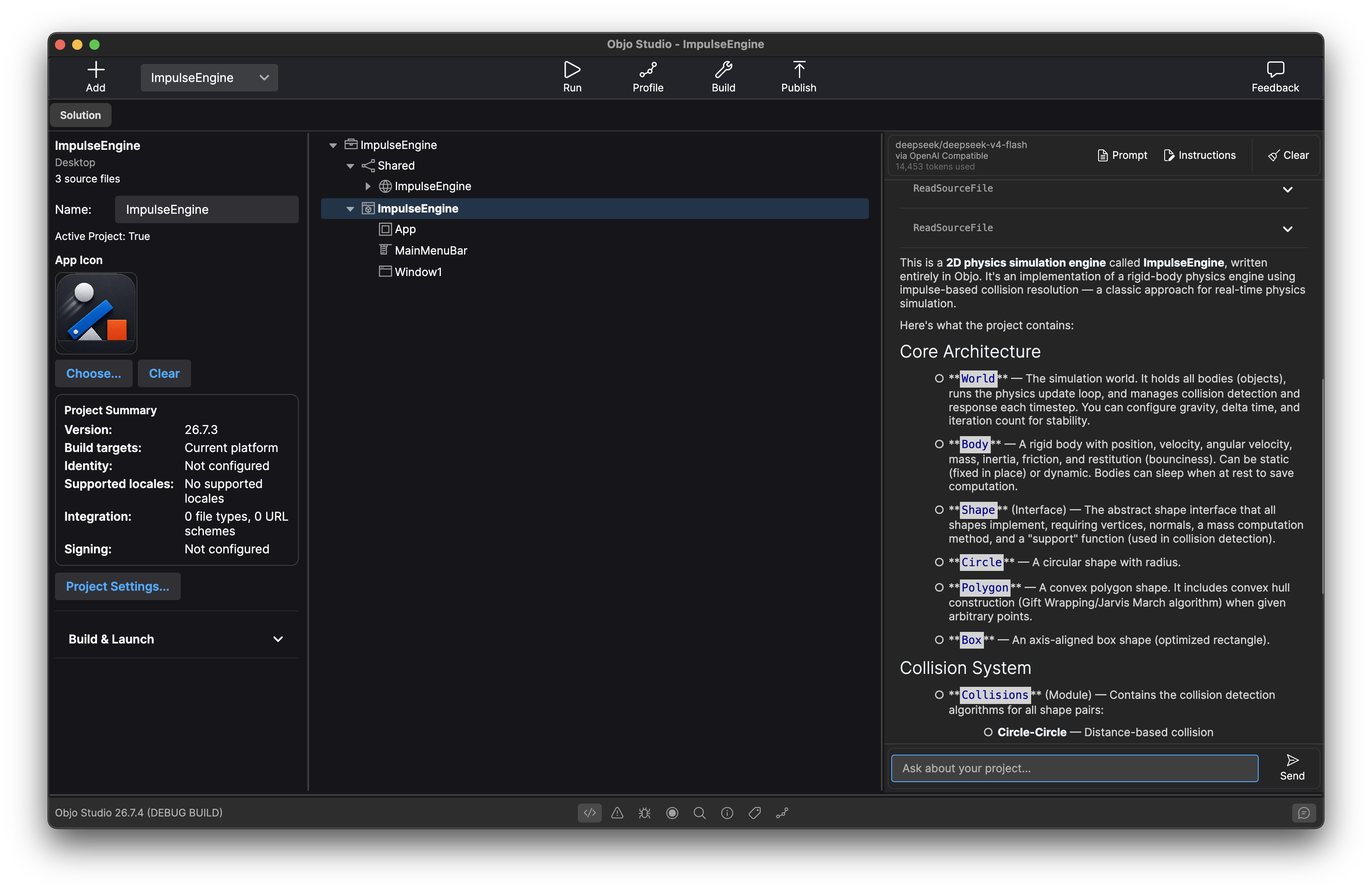1372x892 pixels.
Task: Open the Prompt document button
Action: [x=1122, y=155]
